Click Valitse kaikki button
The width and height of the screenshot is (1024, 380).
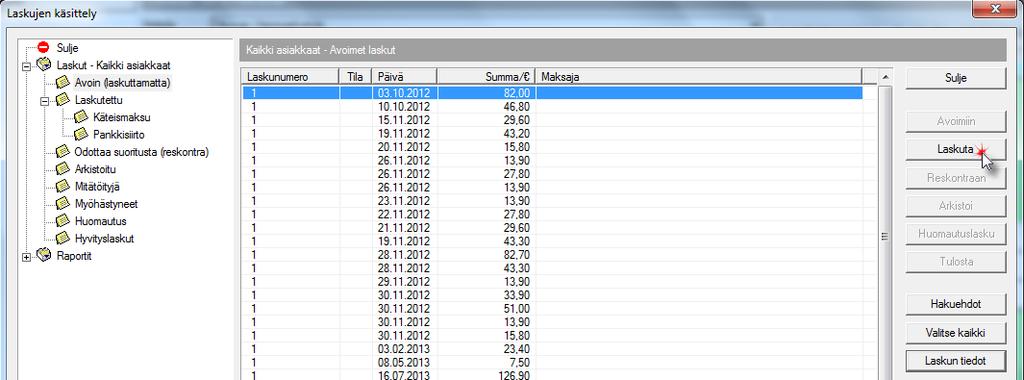point(955,332)
